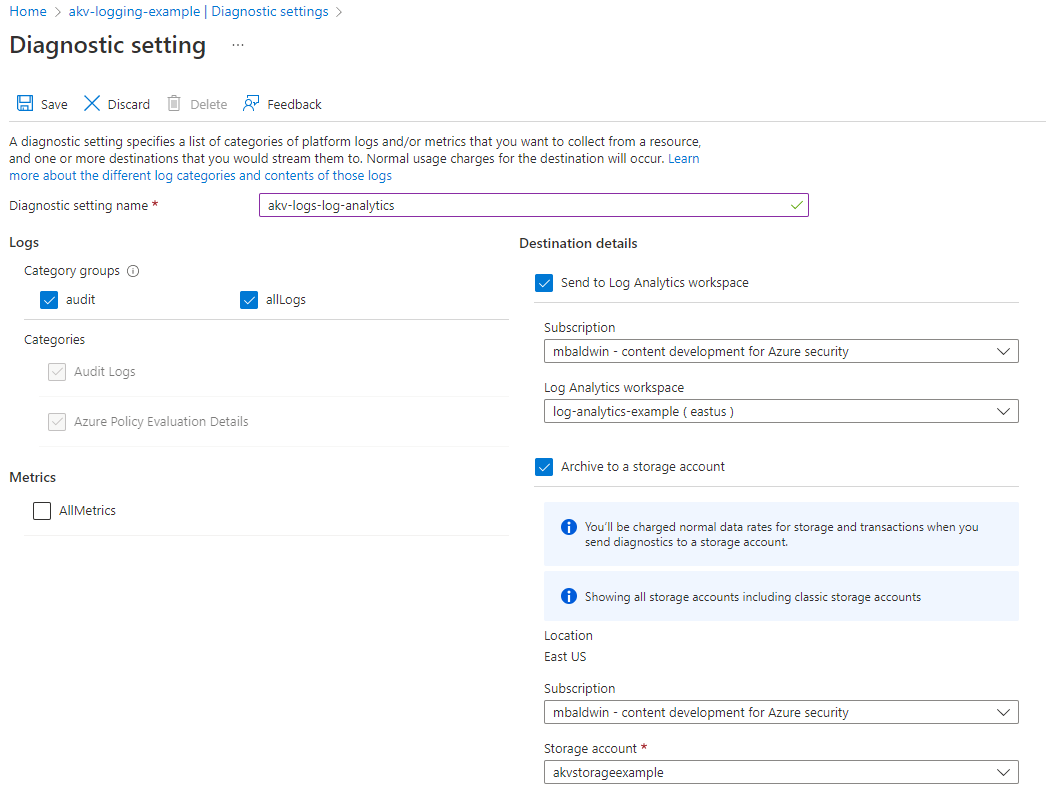Toggle the allLogs checkbox
1046x808 pixels.
click(249, 300)
